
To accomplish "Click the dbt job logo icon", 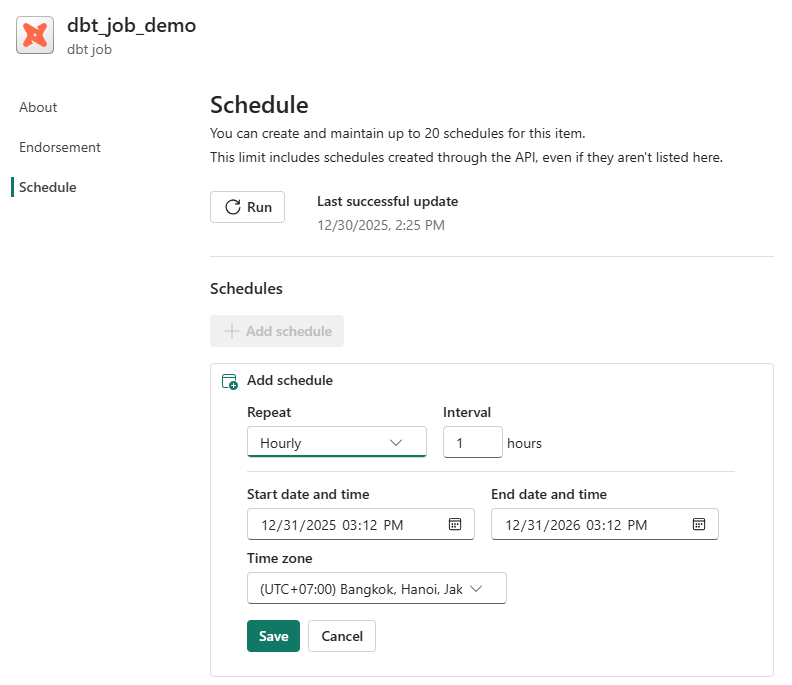I will [35, 35].
